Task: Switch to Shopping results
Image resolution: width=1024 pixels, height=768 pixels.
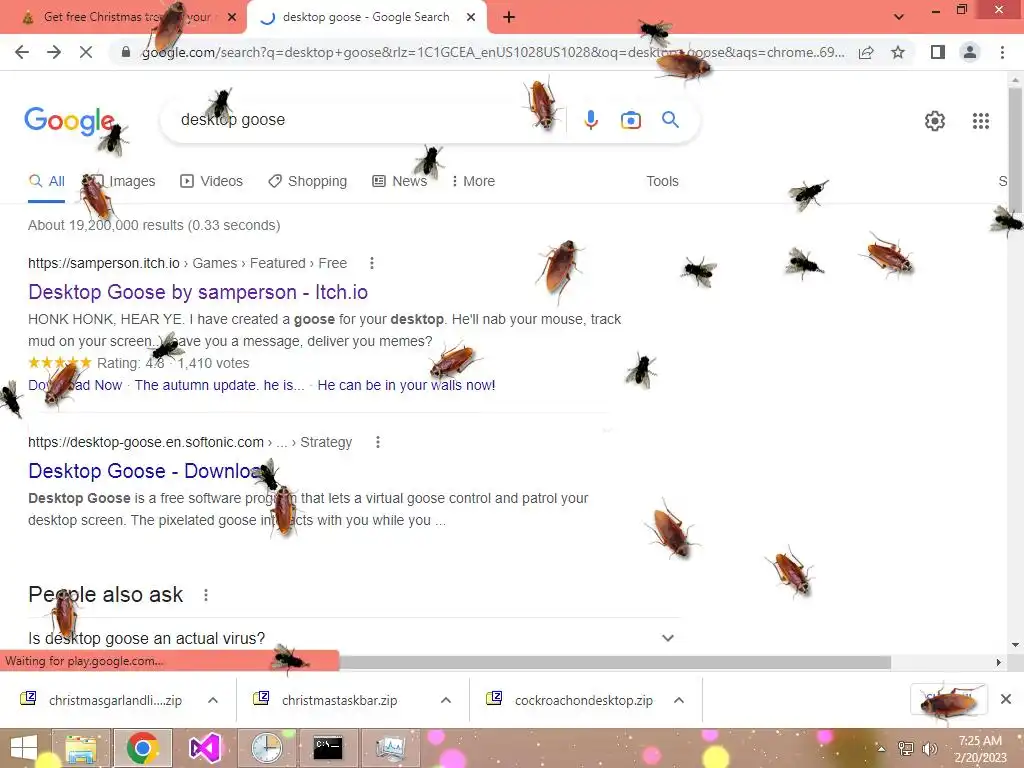Action: [x=308, y=182]
